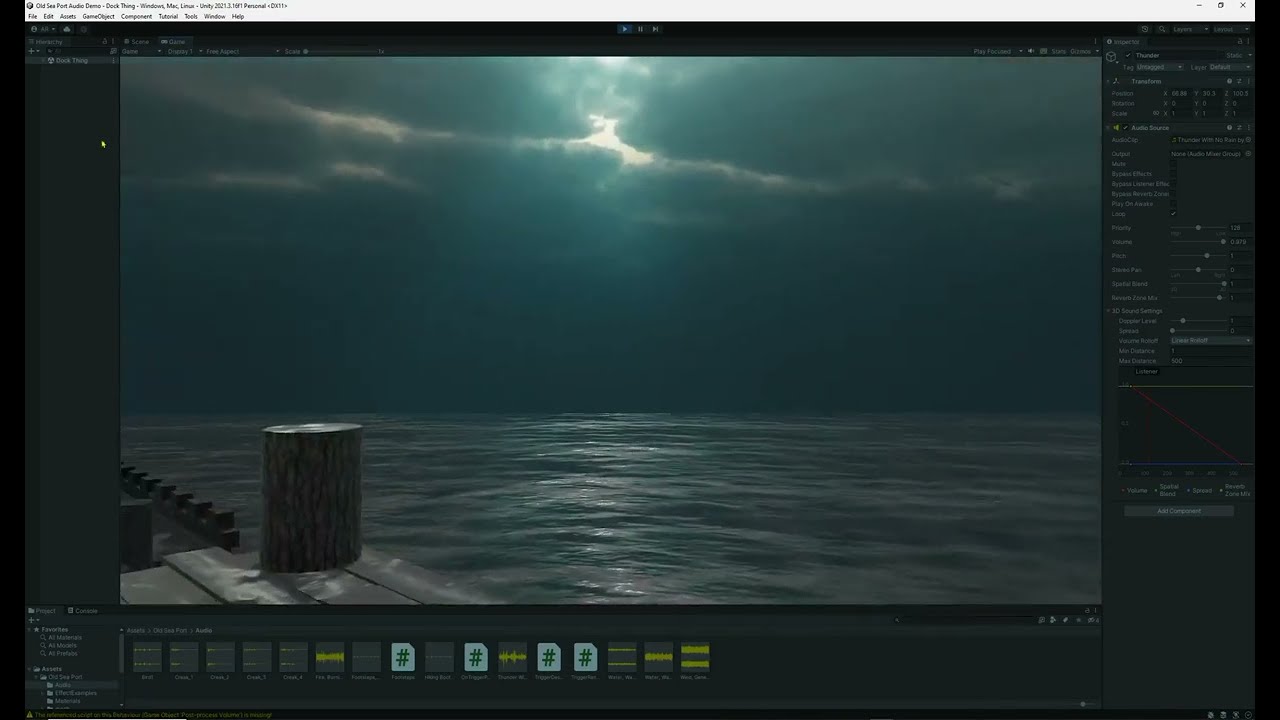Switch to the Console tab
1280x720 pixels.
(83, 611)
